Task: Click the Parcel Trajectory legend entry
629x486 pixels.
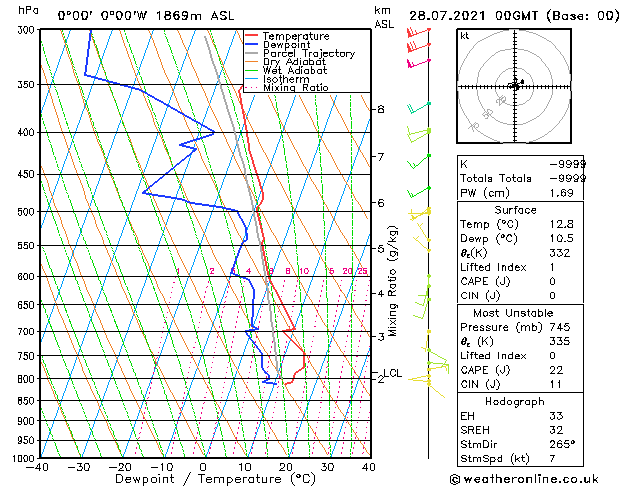Action: tap(300, 53)
